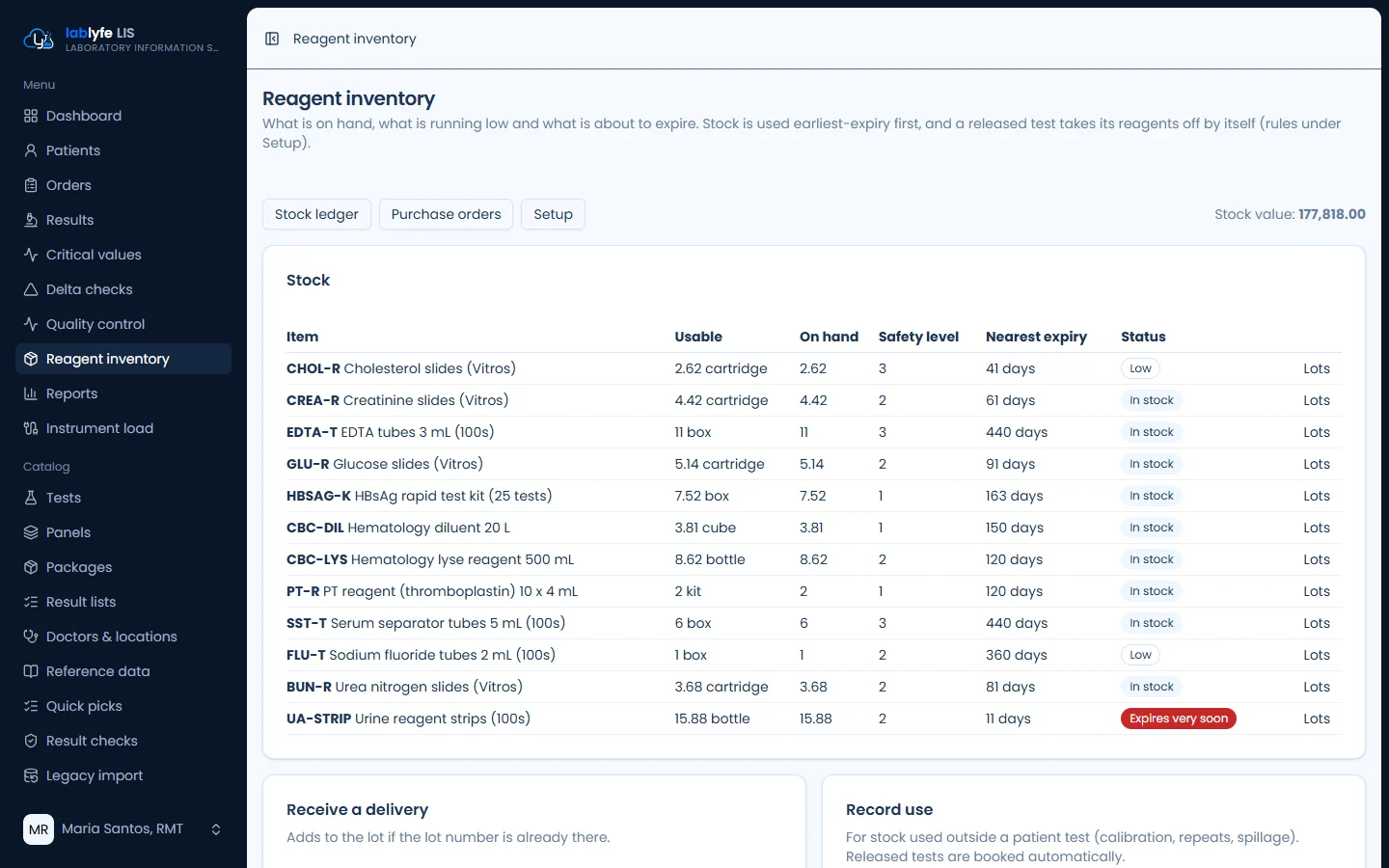Click the Nearest expiry column header
1389x868 pixels.
1036,337
